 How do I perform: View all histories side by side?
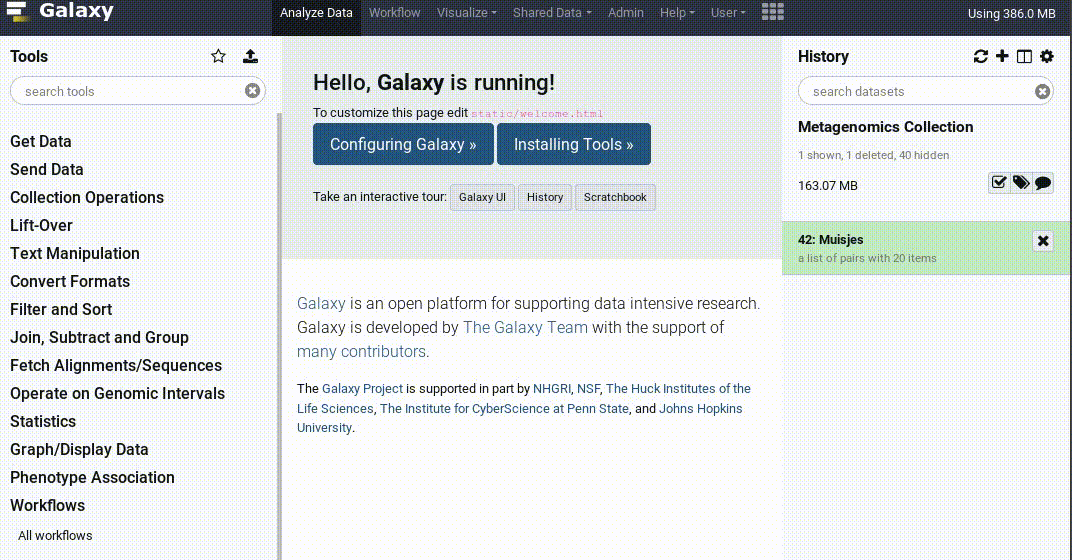point(1024,57)
